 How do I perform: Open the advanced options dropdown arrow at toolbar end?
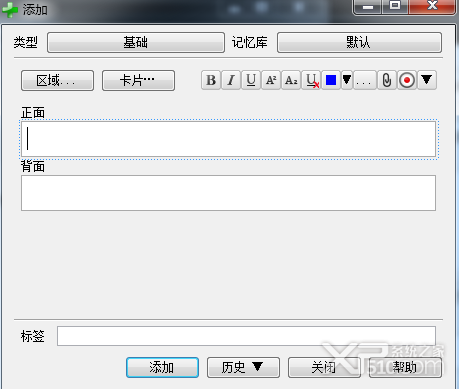pyautogui.click(x=427, y=80)
